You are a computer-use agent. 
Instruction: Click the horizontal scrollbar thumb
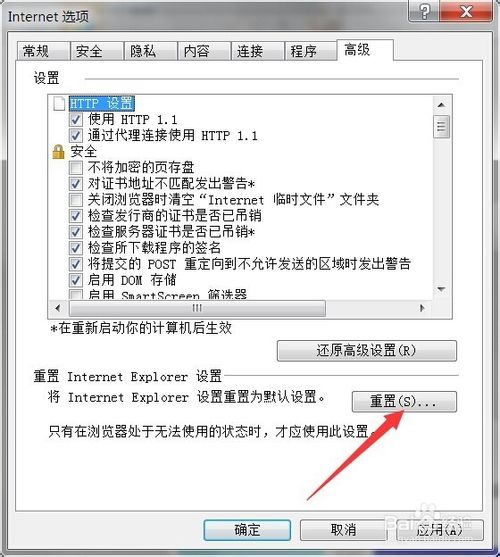(197, 308)
